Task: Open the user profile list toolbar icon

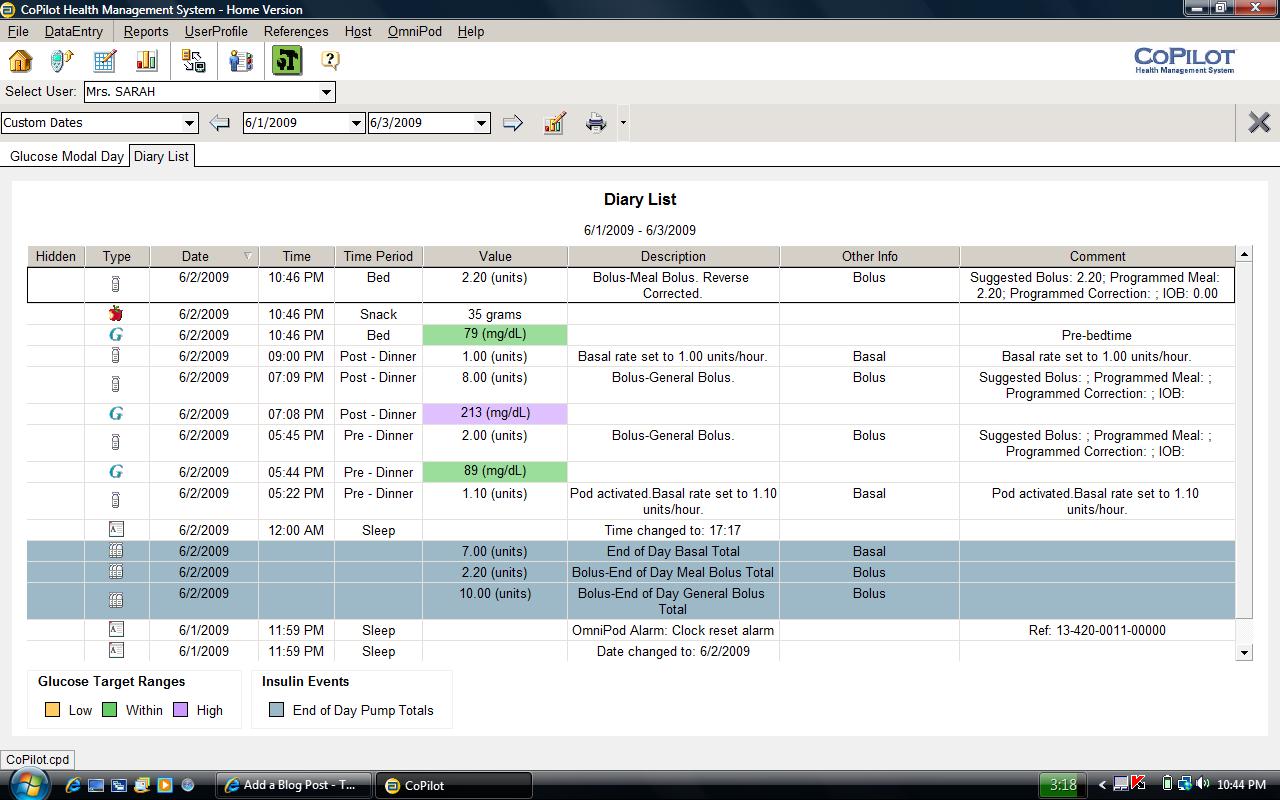Action: (x=240, y=61)
